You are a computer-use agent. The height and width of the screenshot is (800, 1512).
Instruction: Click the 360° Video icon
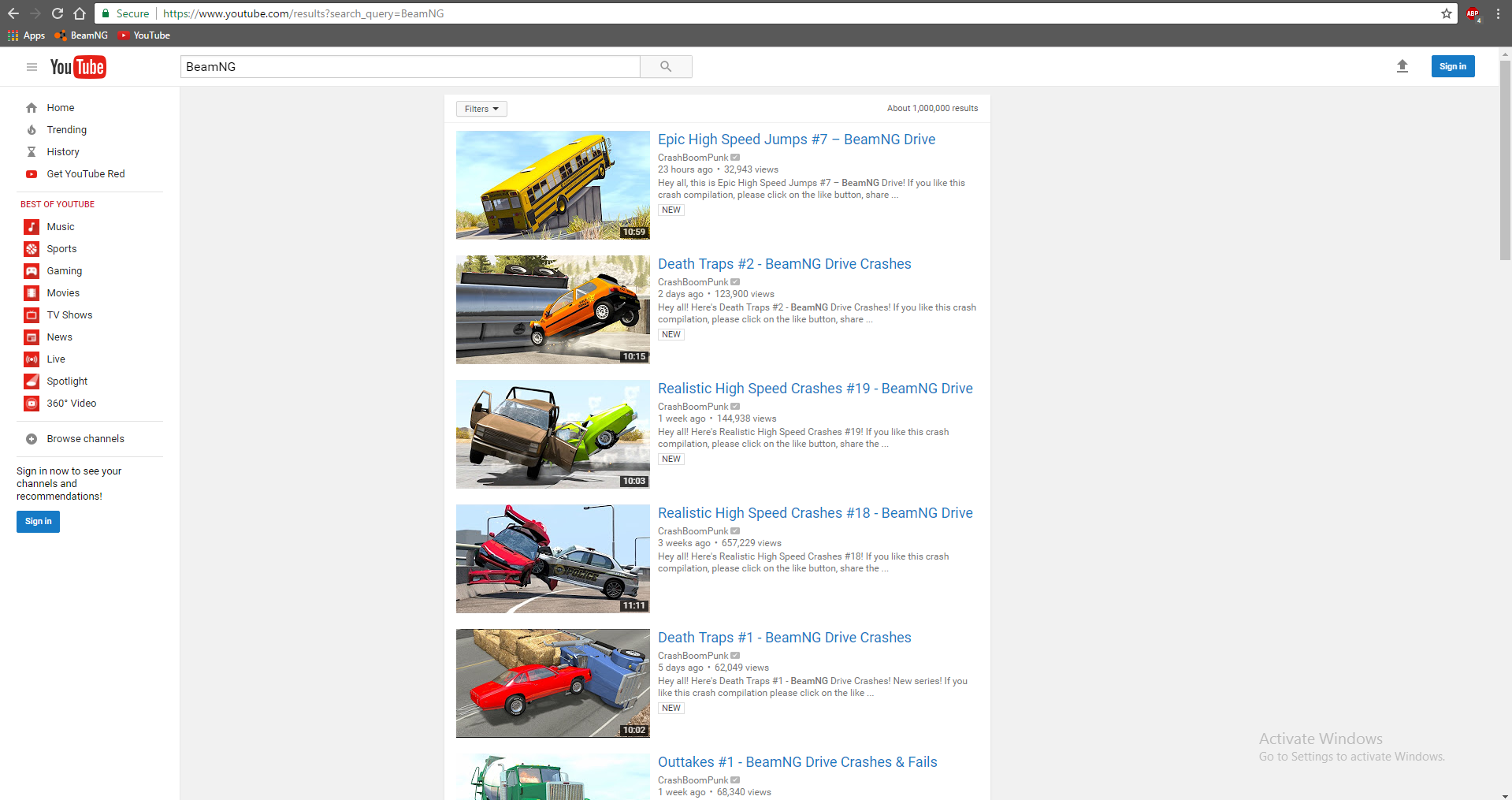click(x=32, y=404)
